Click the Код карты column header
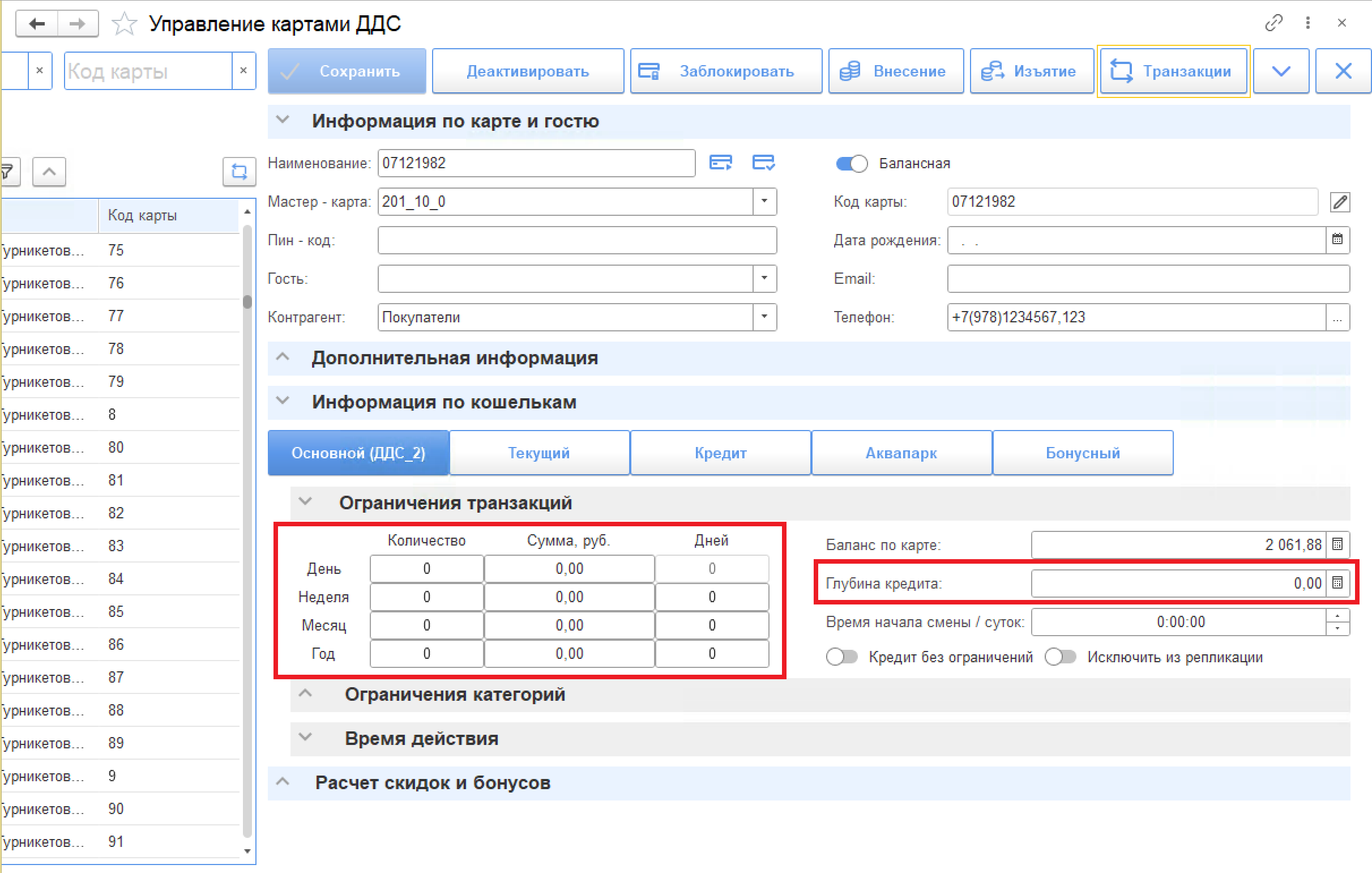Viewport: 1372px width, 873px height. point(169,215)
